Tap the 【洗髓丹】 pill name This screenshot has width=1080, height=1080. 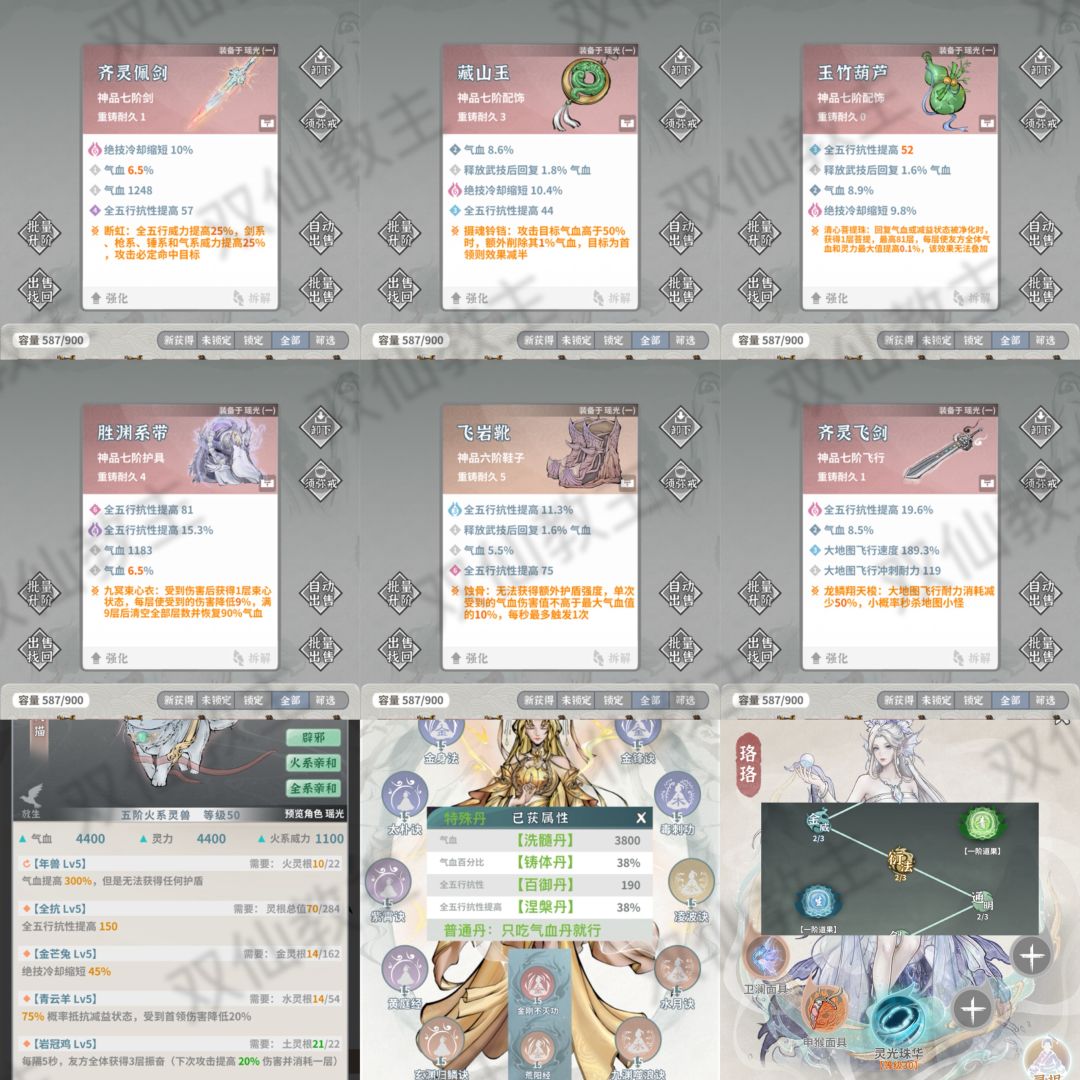click(545, 840)
